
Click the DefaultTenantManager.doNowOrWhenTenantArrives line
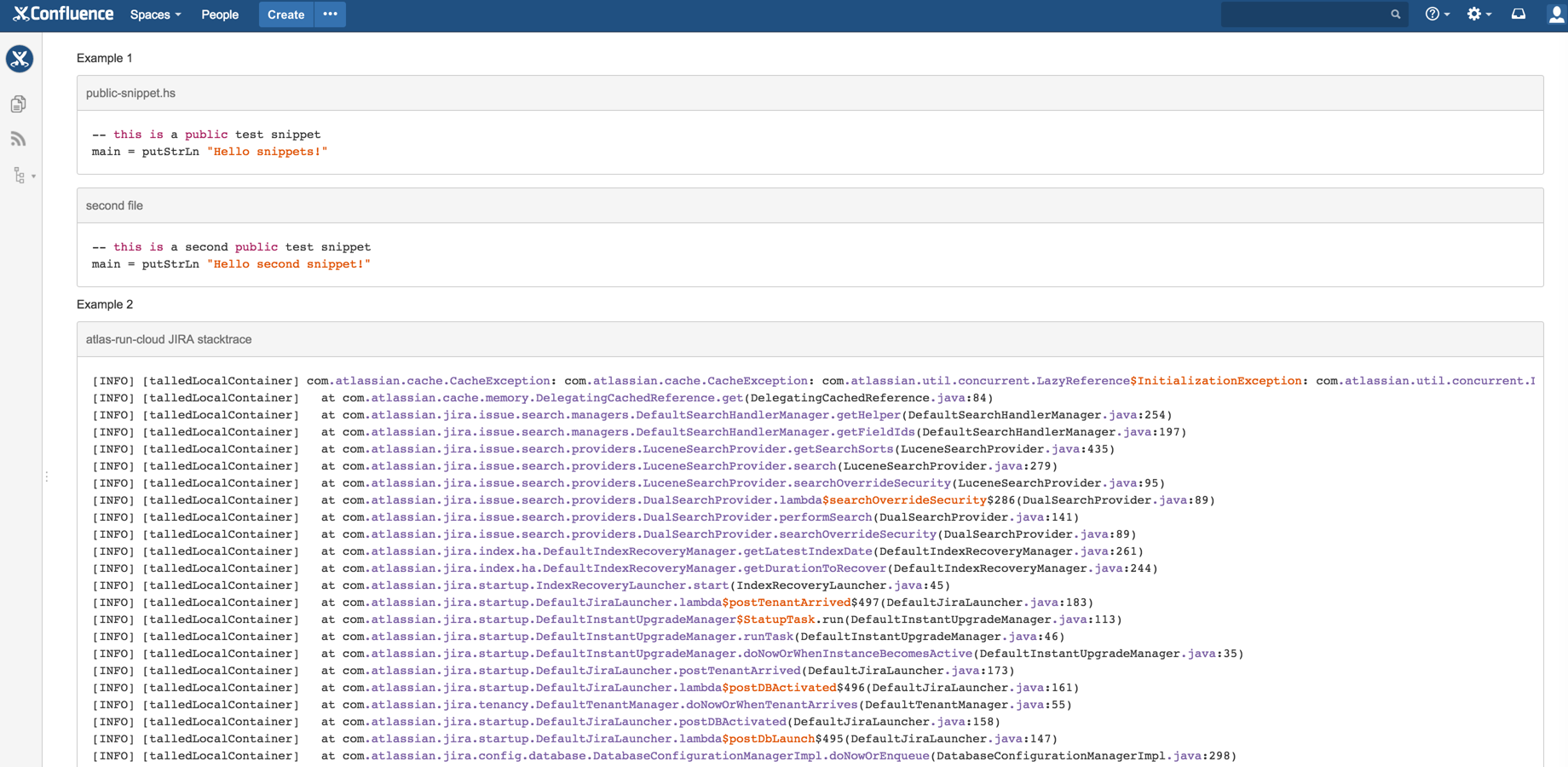tap(582, 705)
